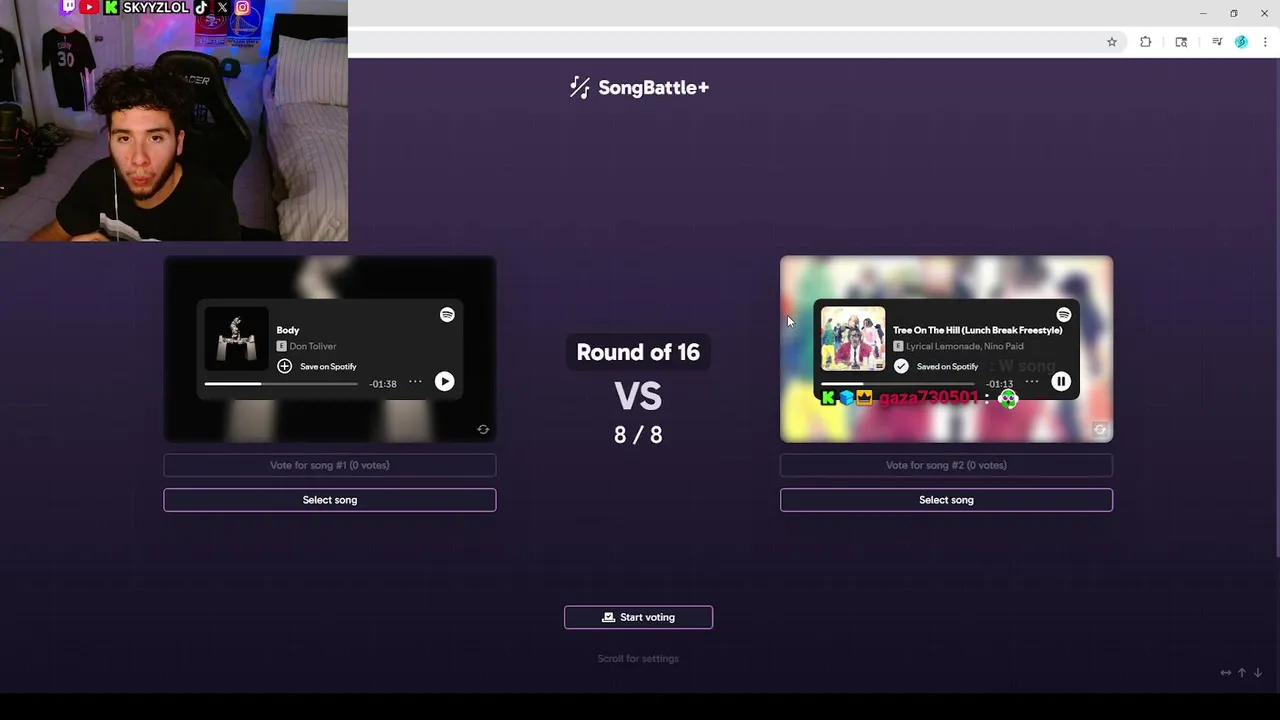The height and width of the screenshot is (720, 1280).
Task: Click the Start voting button
Action: tap(638, 617)
